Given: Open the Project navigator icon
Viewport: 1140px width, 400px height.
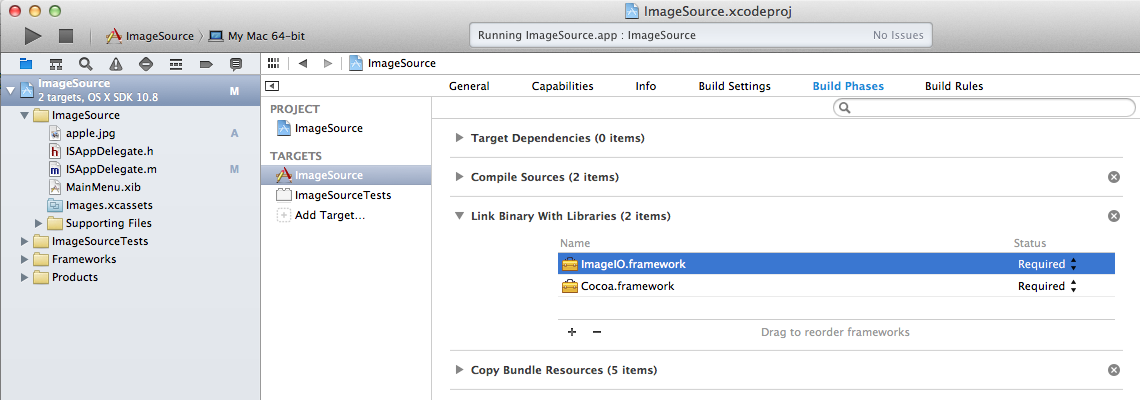Looking at the screenshot, I should click(26, 64).
